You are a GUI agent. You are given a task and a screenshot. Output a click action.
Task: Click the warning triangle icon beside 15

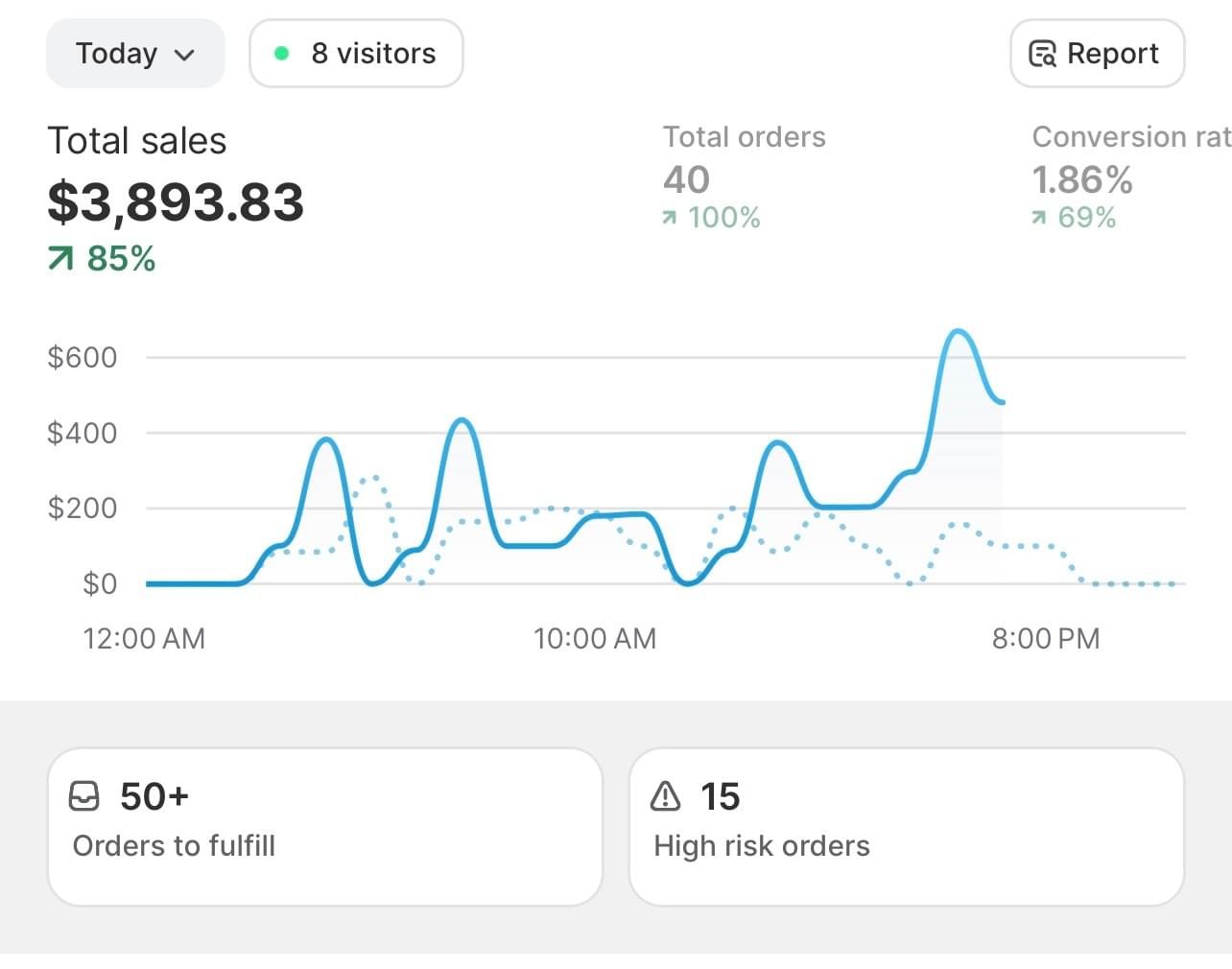665,796
